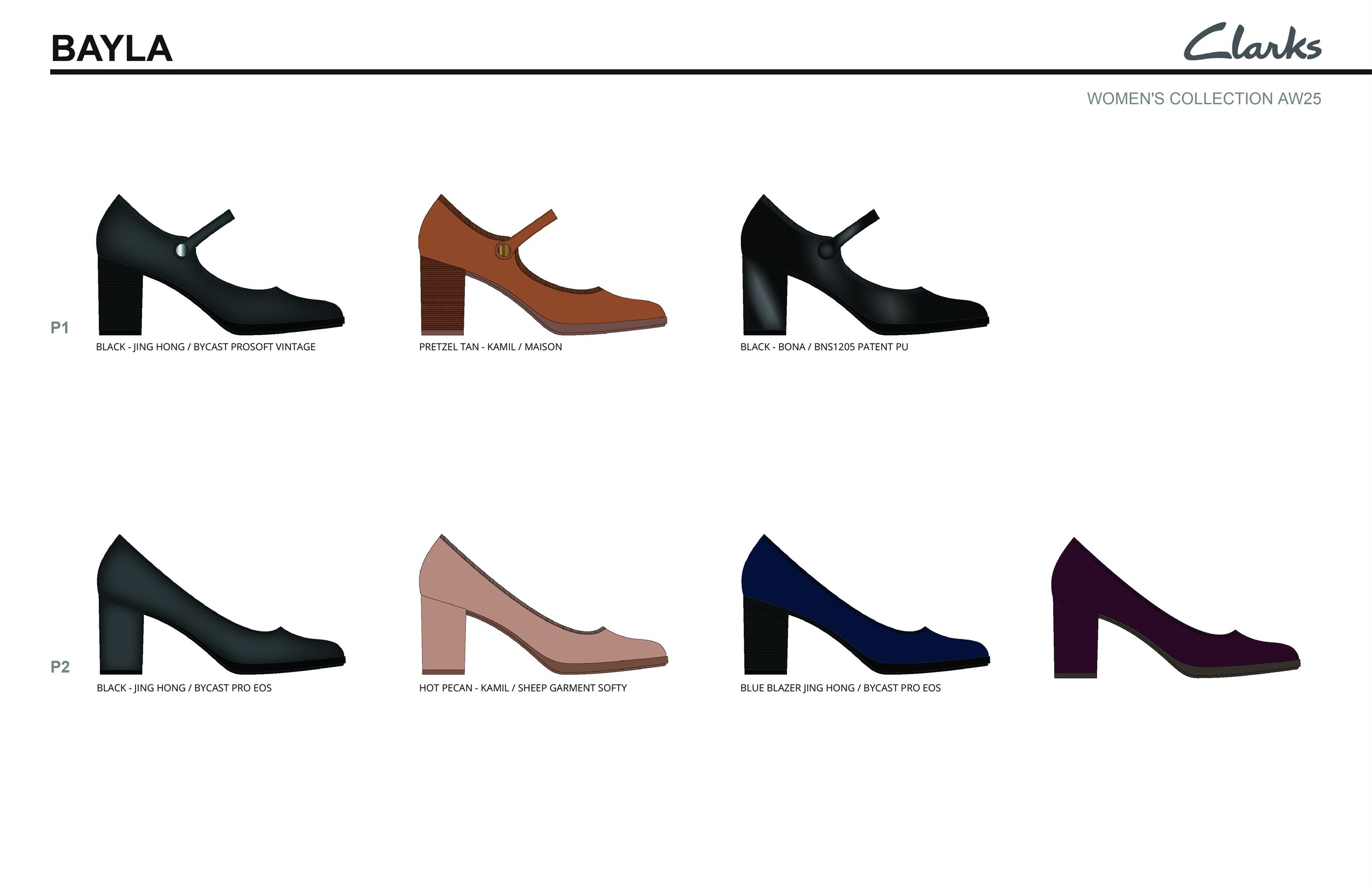Click the gold button on tan Mary Jane
The image size is (1372, 887).
coord(504,250)
